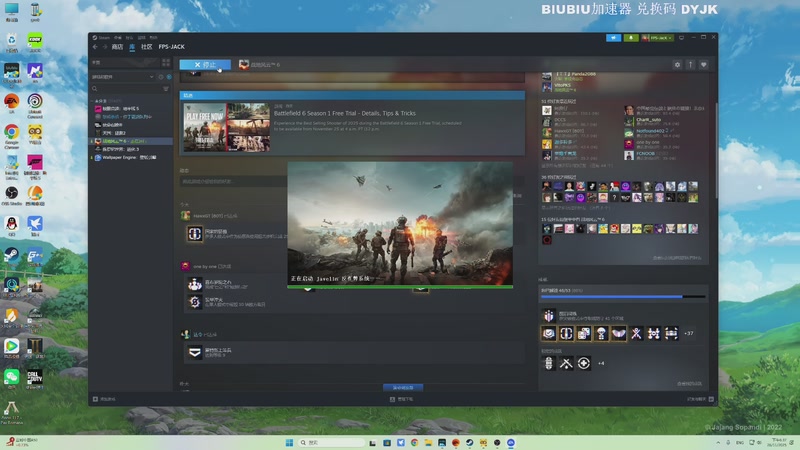This screenshot has height=450, width=800.
Task: Open the QQ penguin desktop shortcut
Action: click(11, 227)
